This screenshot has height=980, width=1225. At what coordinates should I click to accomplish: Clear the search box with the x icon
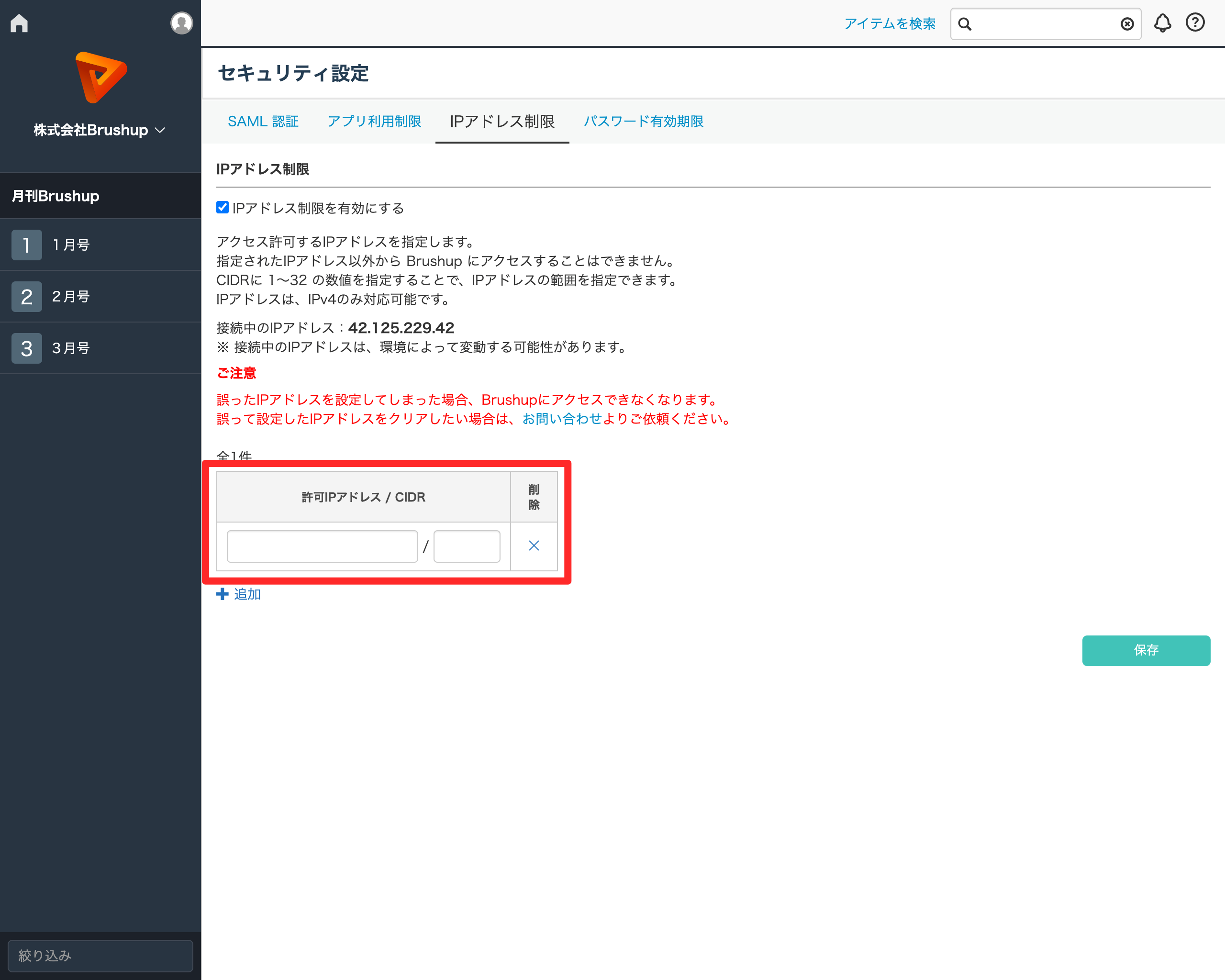(x=1127, y=24)
